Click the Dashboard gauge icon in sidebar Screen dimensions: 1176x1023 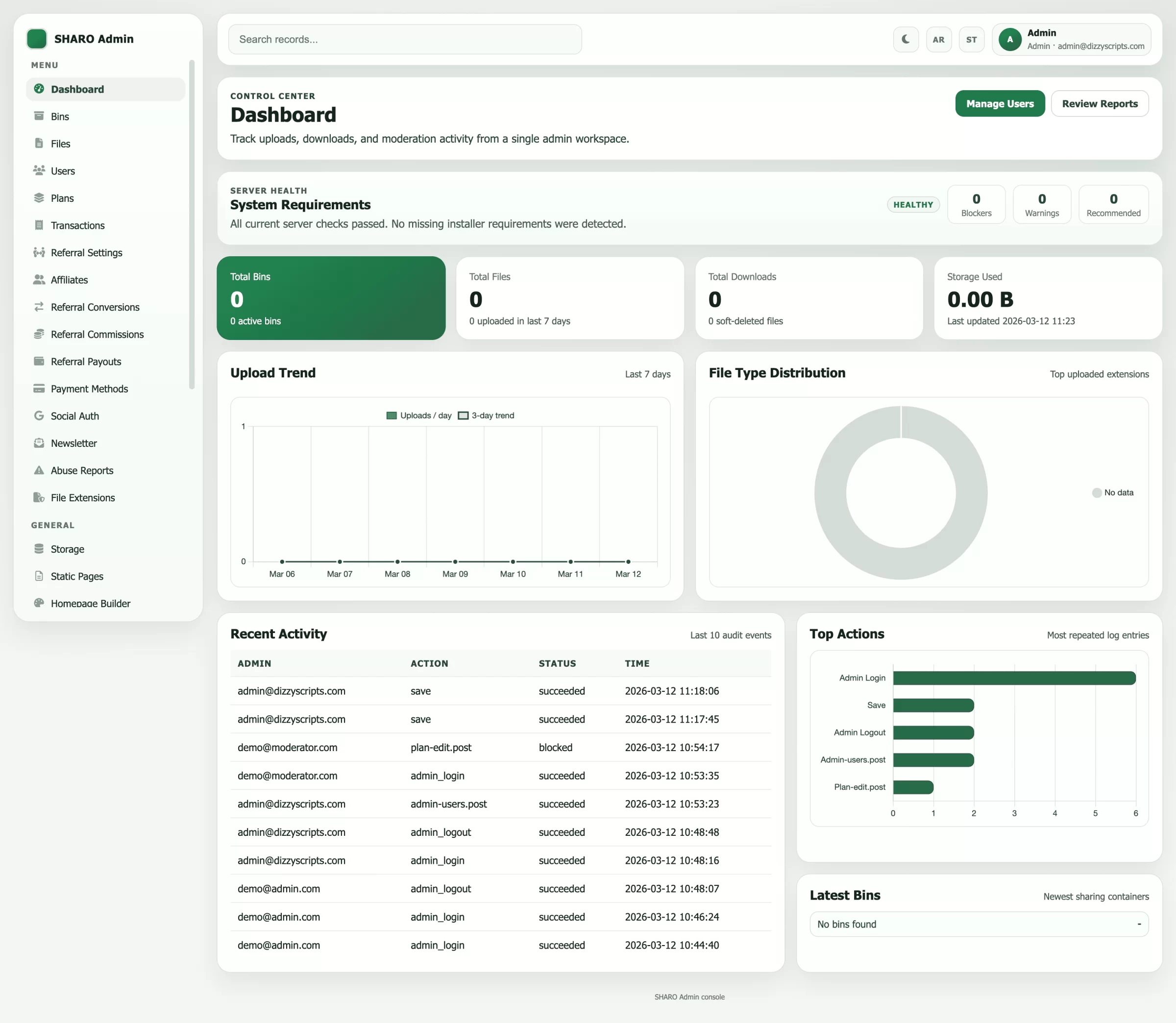click(39, 89)
